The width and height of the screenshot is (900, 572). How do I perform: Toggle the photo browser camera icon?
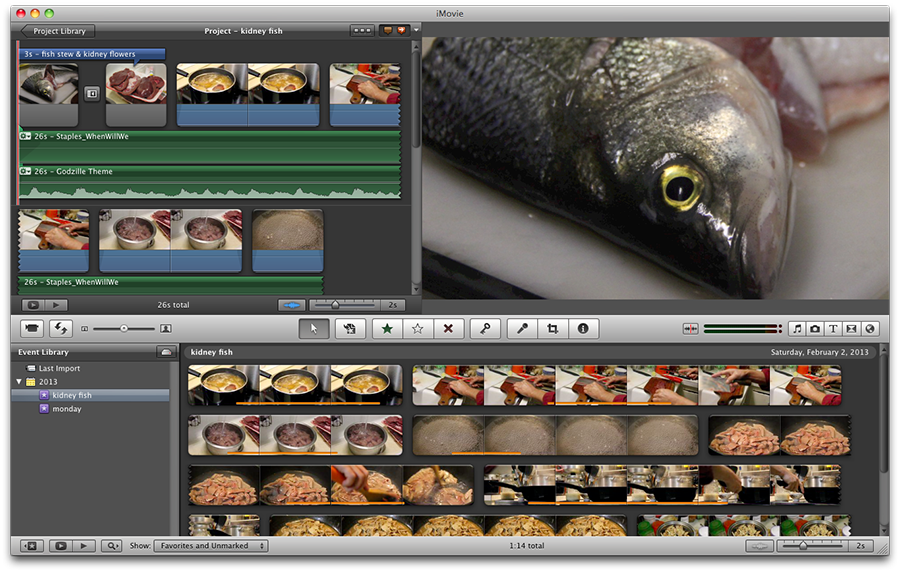815,328
